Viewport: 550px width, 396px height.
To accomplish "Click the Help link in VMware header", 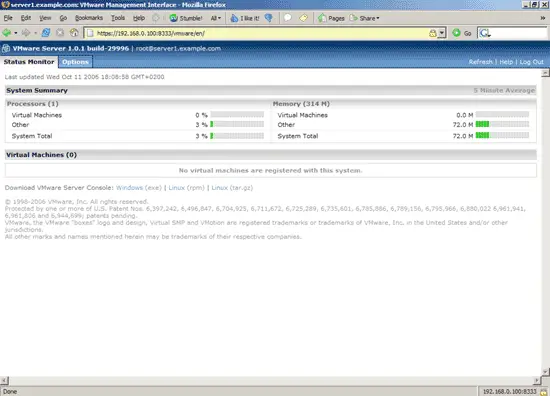I will [506, 62].
